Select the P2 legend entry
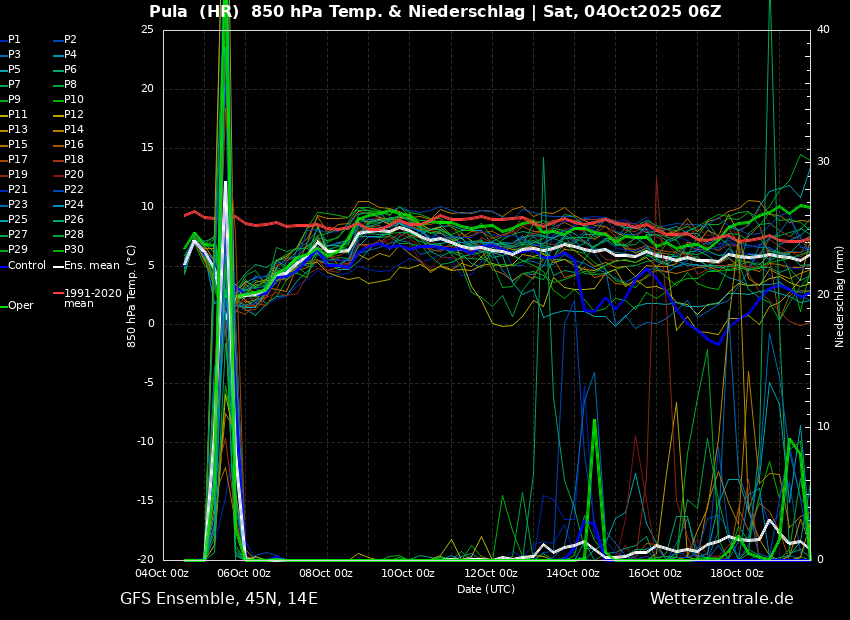This screenshot has width=850, height=620. tap(70, 40)
